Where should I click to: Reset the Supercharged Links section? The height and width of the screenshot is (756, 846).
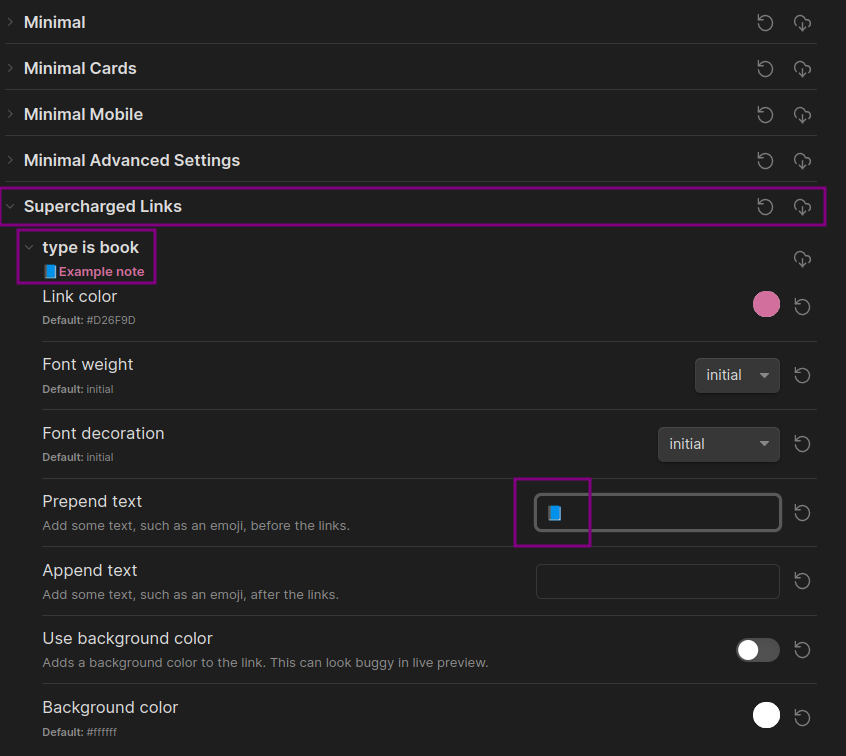coord(765,207)
